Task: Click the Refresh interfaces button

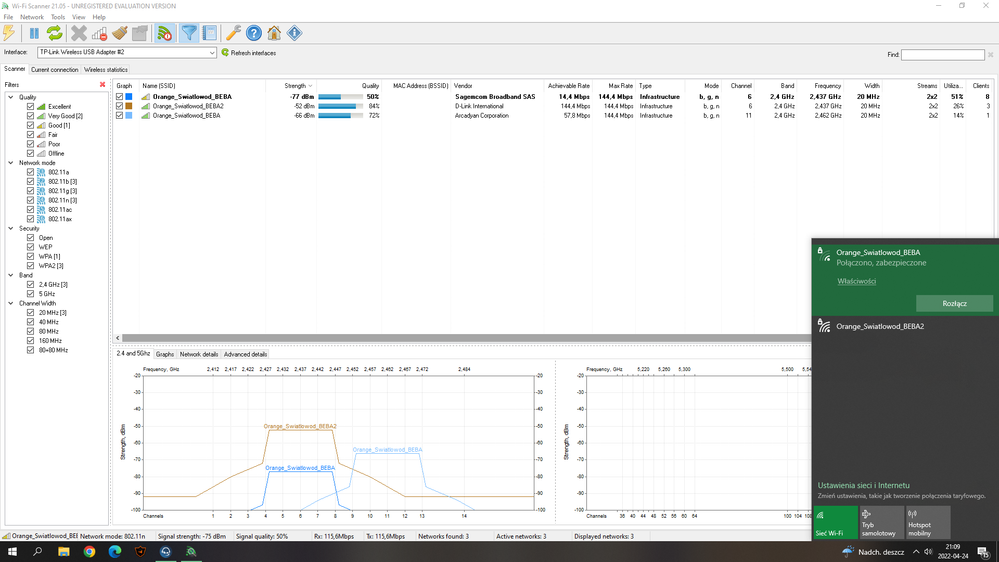Action: [x=248, y=53]
